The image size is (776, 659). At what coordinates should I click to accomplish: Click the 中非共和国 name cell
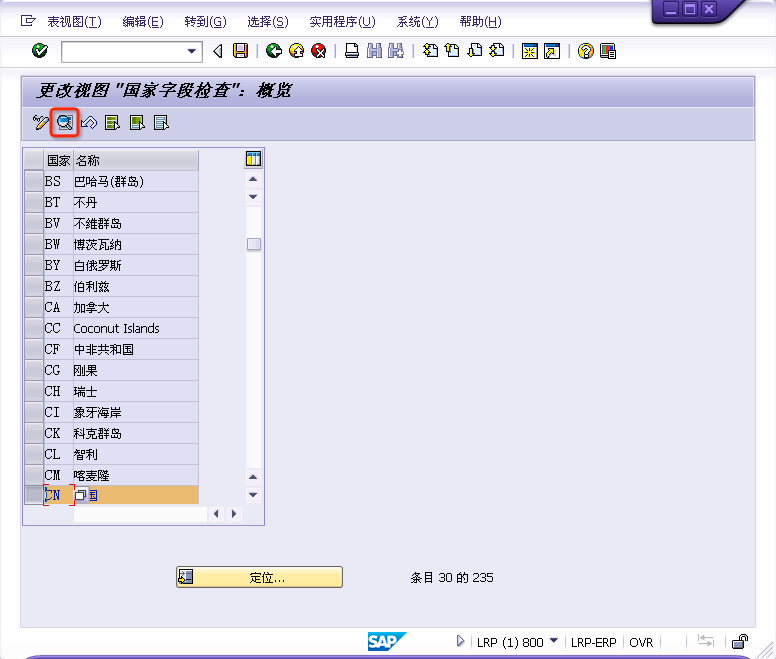point(136,349)
